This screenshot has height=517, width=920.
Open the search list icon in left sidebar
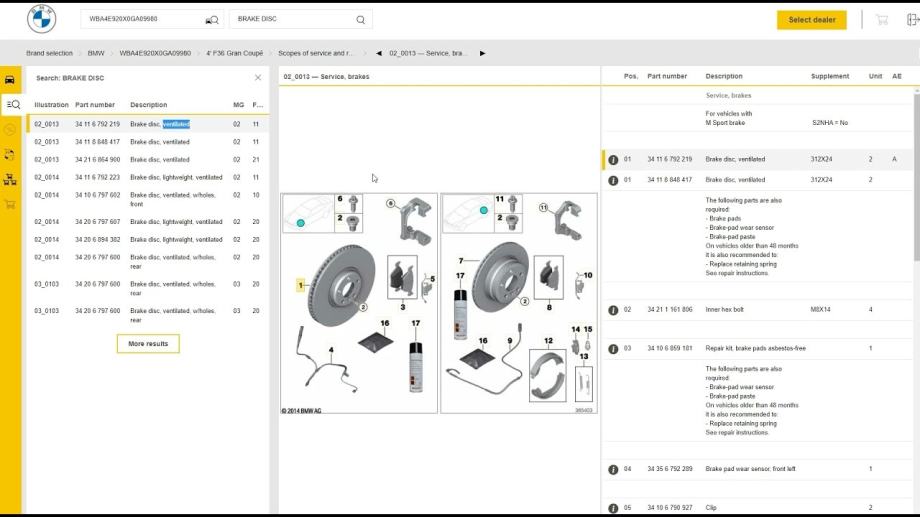(13, 104)
